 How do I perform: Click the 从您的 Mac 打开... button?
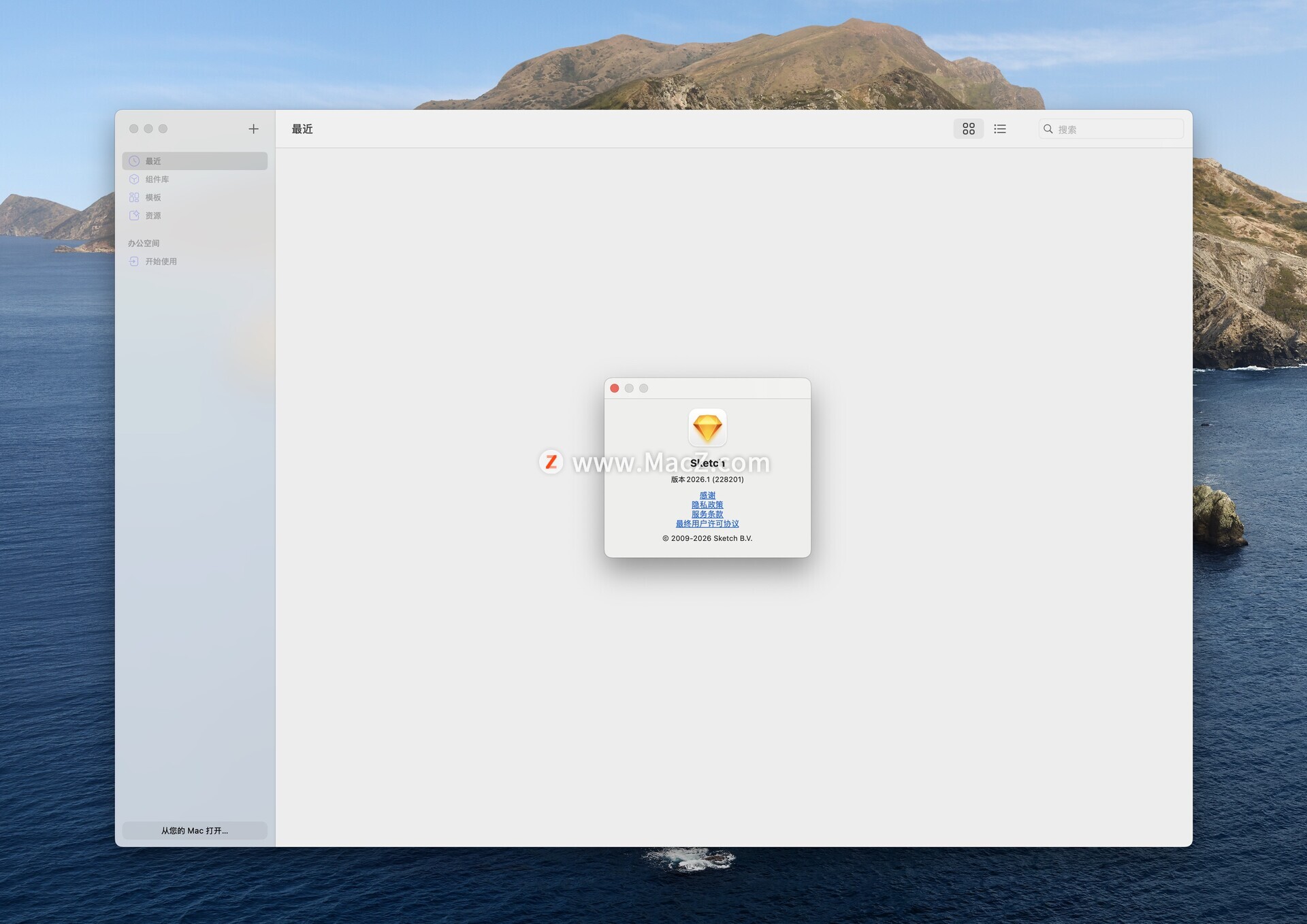pos(195,831)
